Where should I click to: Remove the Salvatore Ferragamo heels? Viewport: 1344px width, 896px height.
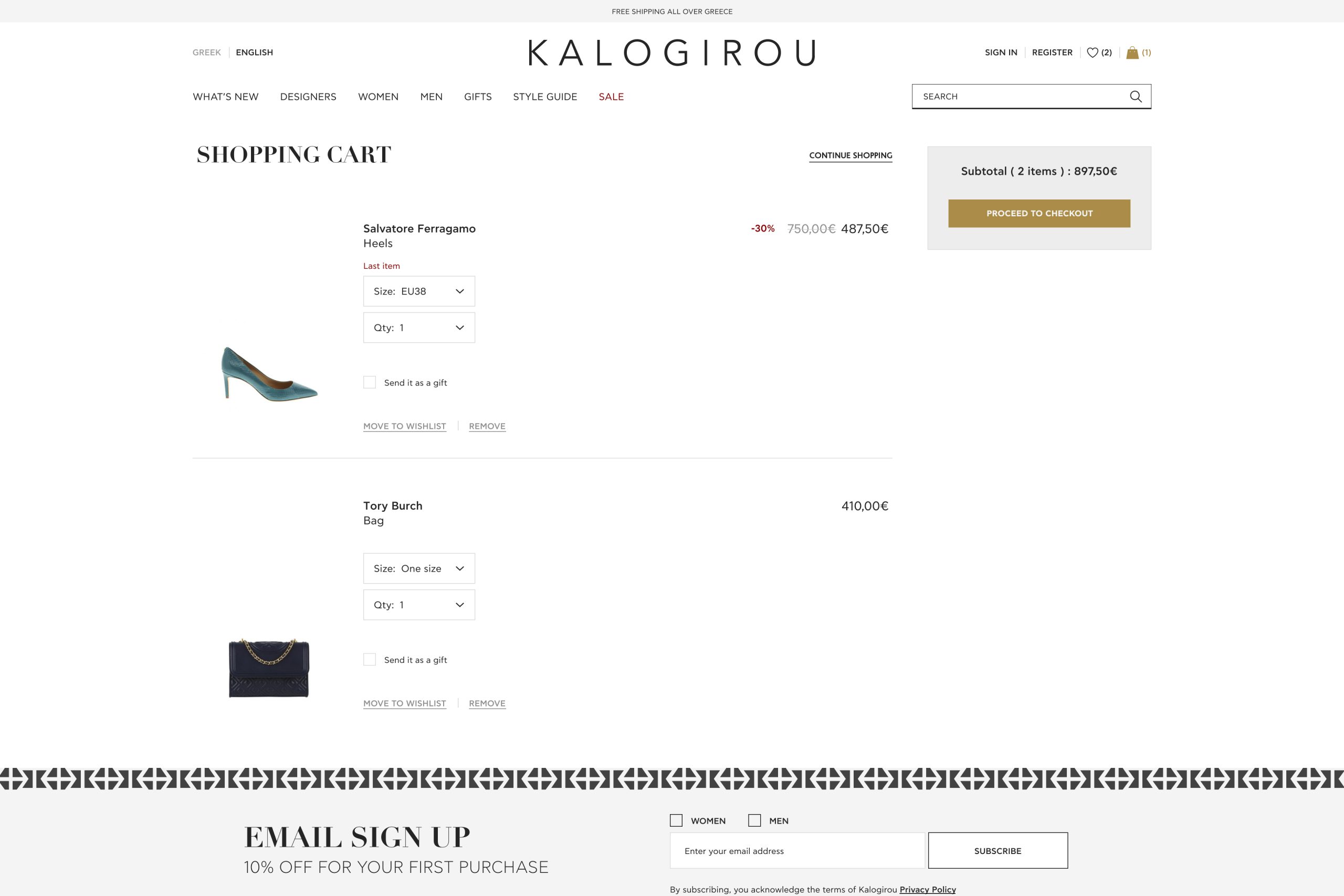click(487, 426)
